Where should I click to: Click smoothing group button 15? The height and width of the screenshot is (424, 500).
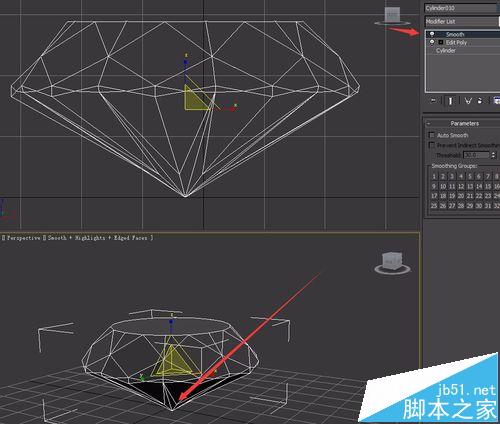tap(488, 186)
